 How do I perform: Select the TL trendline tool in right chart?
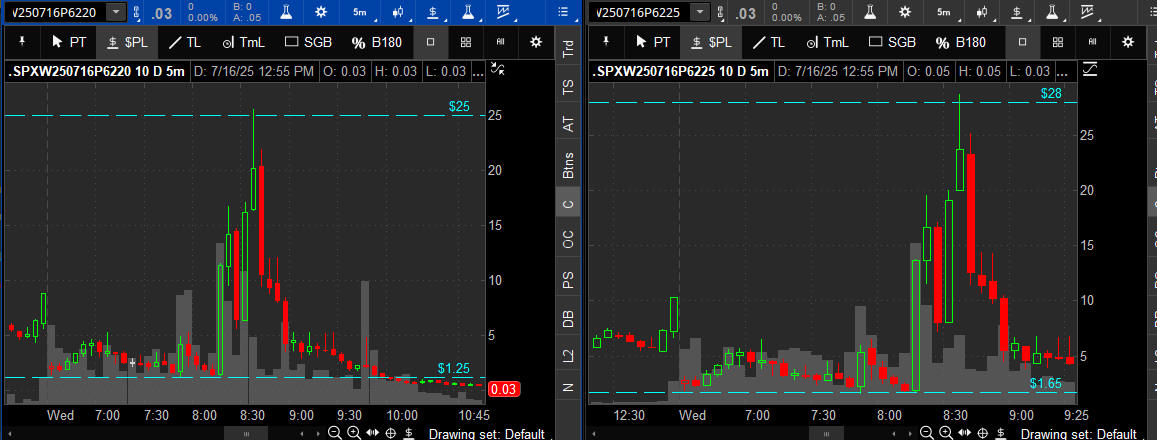[770, 42]
